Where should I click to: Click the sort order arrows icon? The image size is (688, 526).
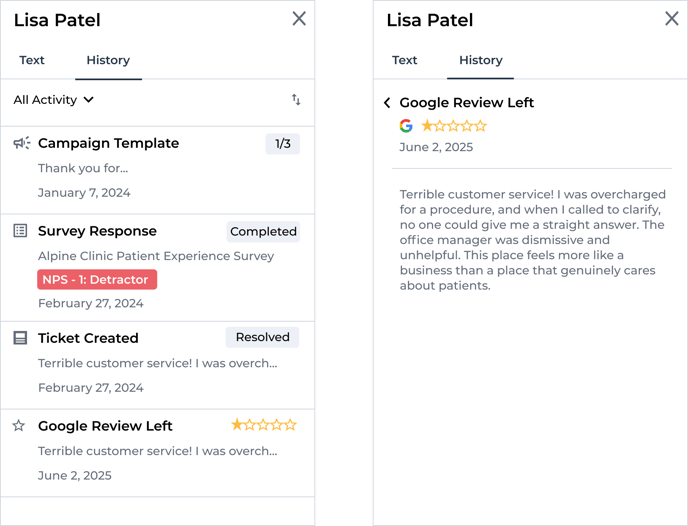coord(296,100)
